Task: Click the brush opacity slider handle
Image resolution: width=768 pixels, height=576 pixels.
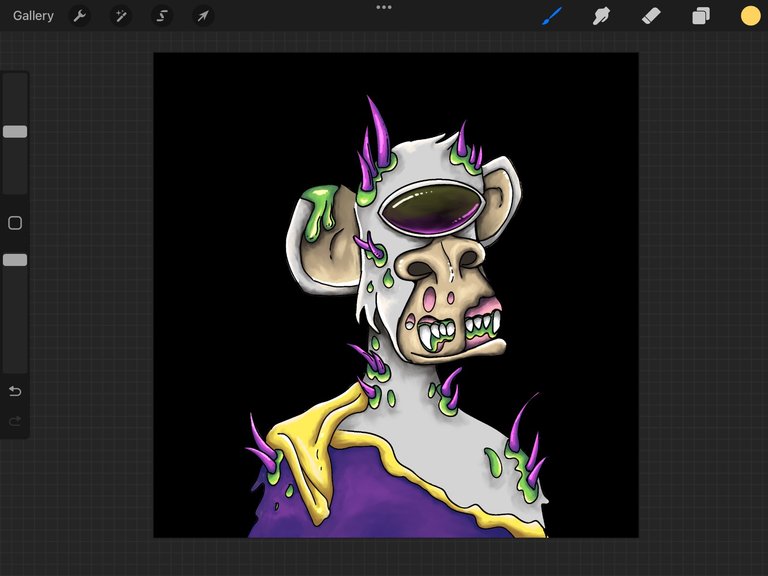Action: pos(15,260)
